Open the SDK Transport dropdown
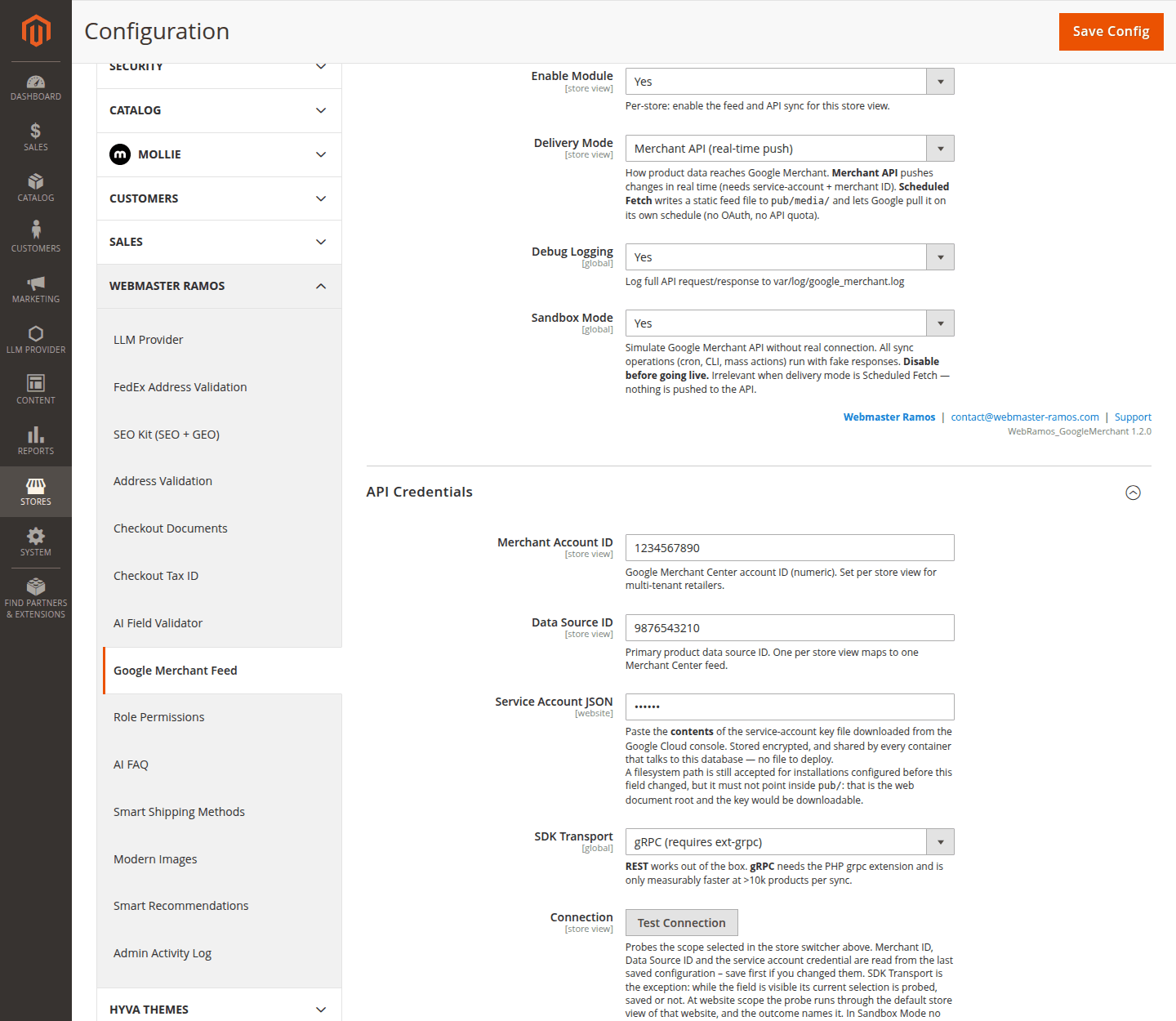 (x=790, y=842)
